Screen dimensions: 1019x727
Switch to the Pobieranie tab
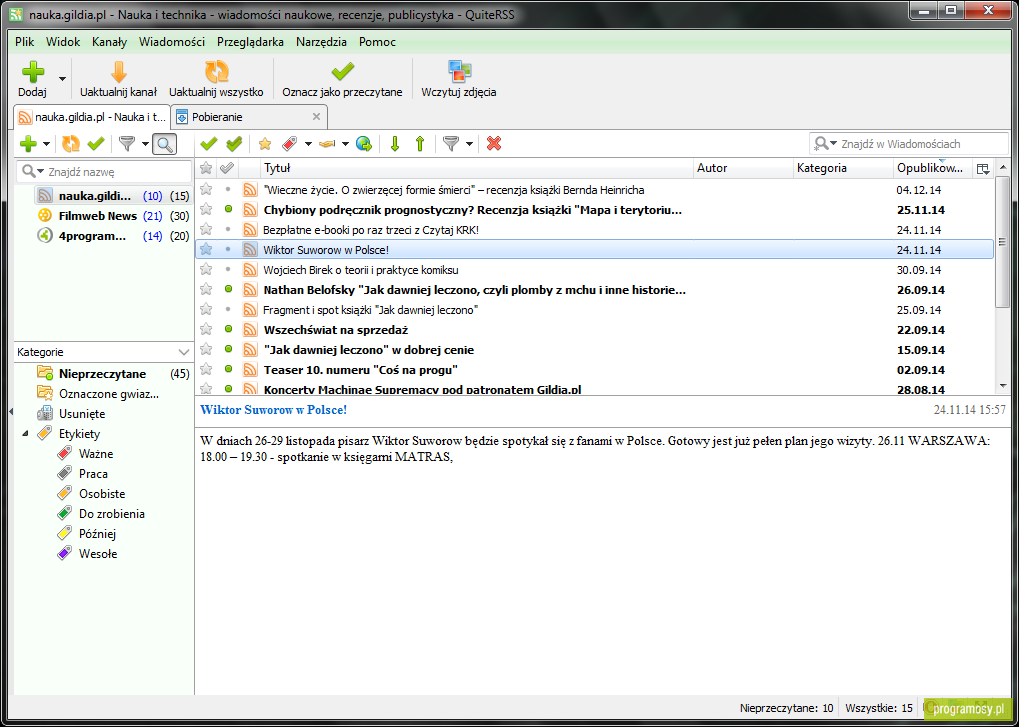[249, 117]
